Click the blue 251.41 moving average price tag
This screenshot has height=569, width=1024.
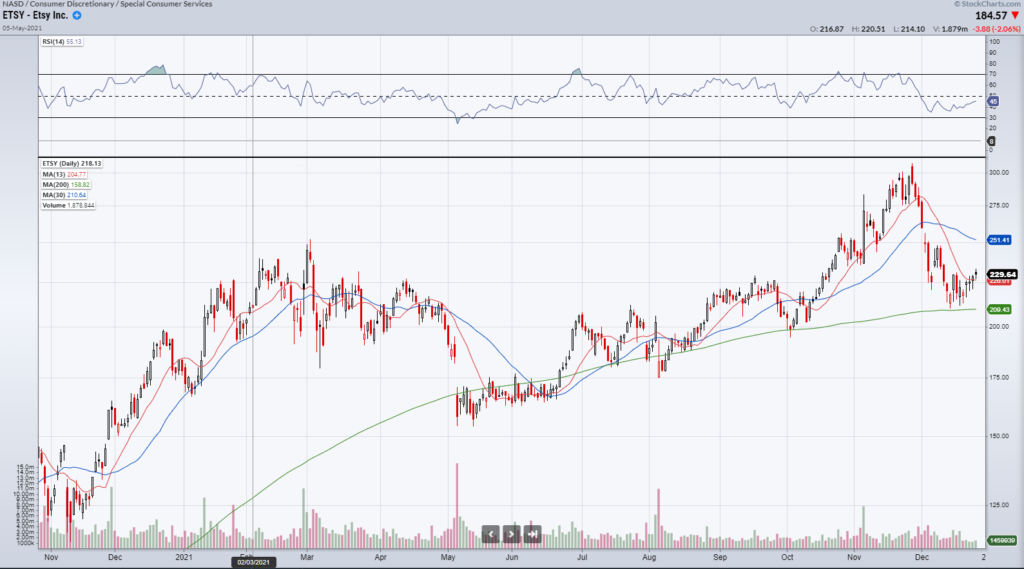(x=1000, y=240)
